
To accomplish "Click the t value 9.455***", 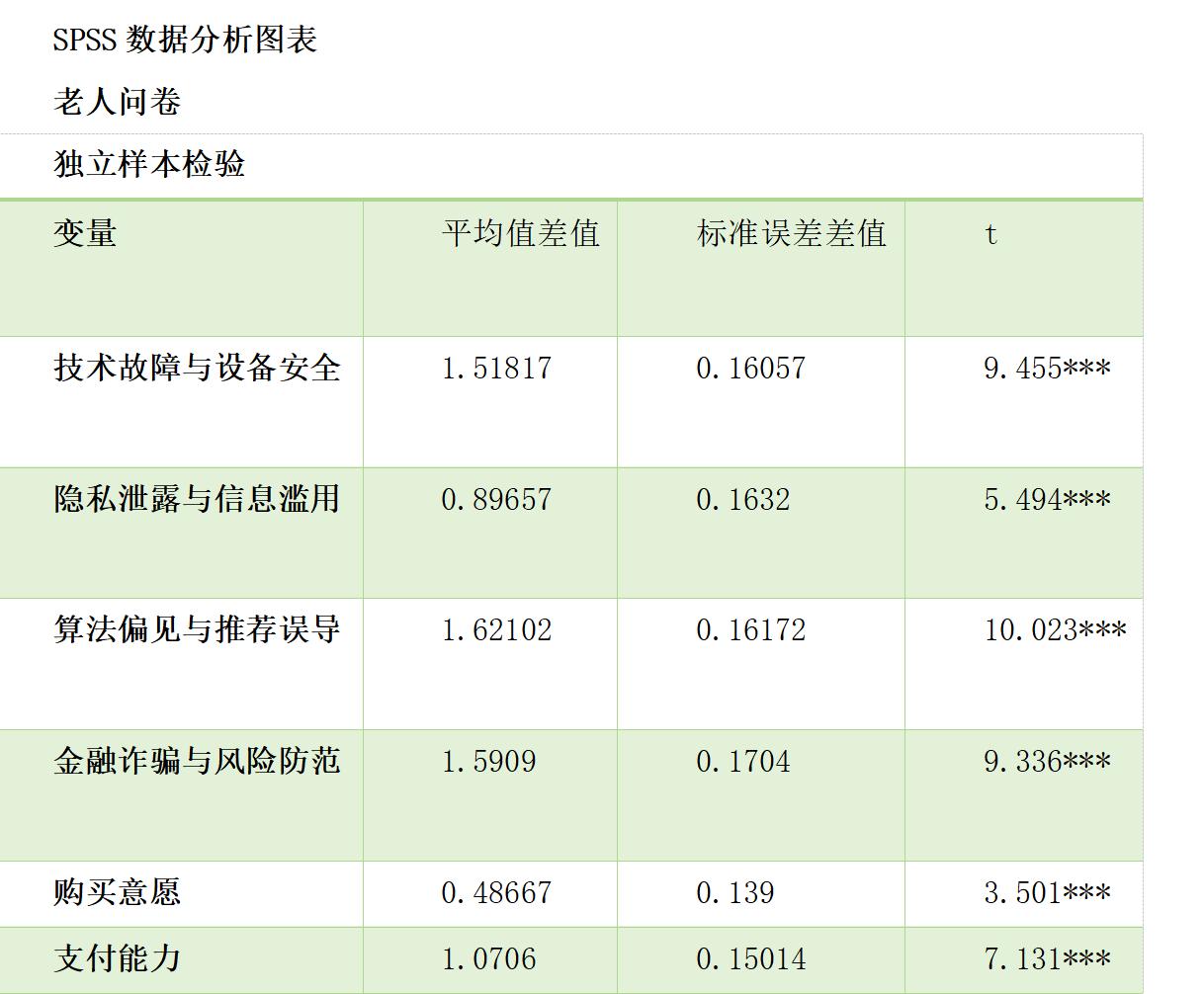I will [1046, 369].
